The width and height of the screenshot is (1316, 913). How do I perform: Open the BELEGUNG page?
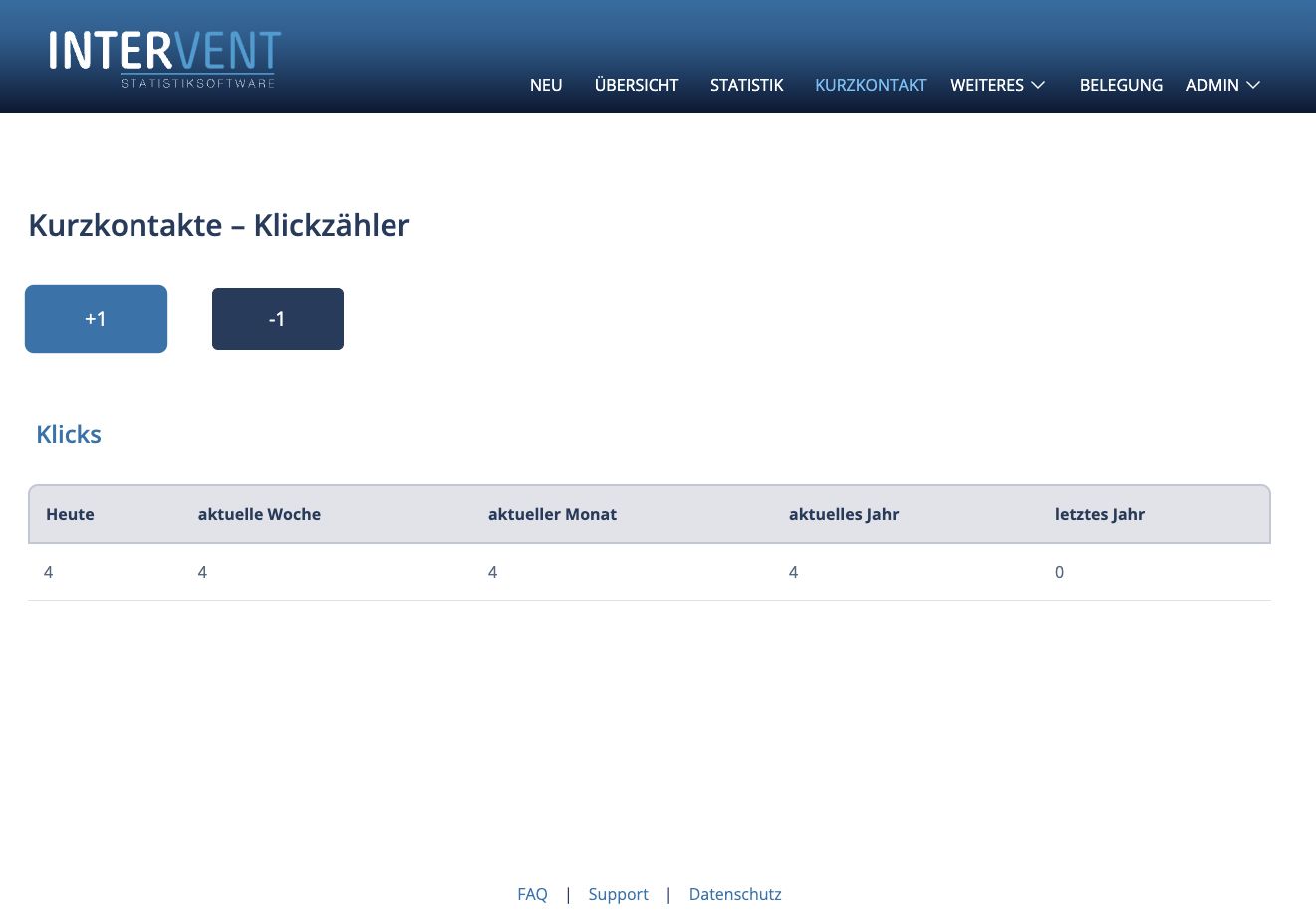click(1121, 85)
